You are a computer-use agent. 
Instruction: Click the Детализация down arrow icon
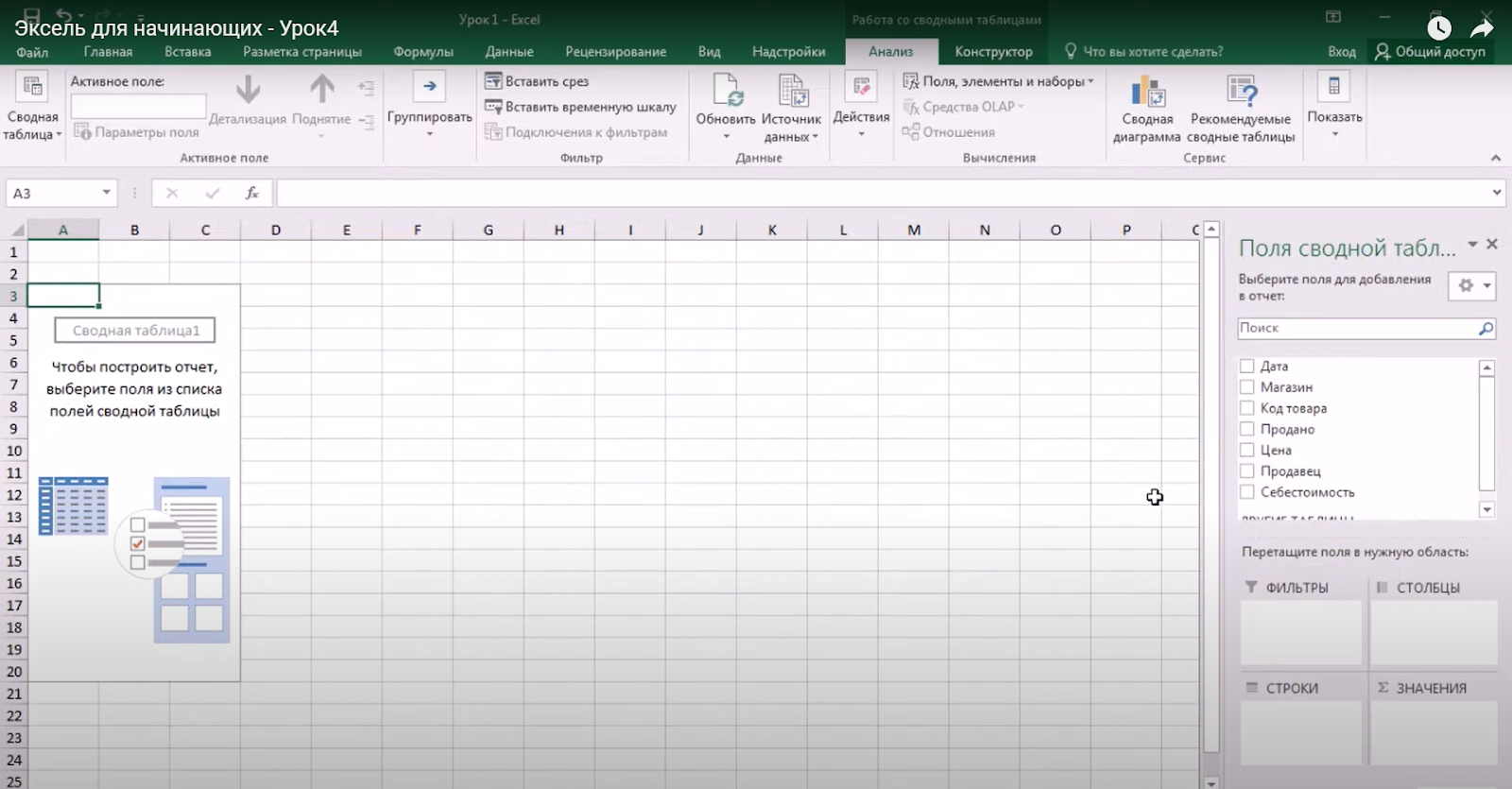pos(248,90)
